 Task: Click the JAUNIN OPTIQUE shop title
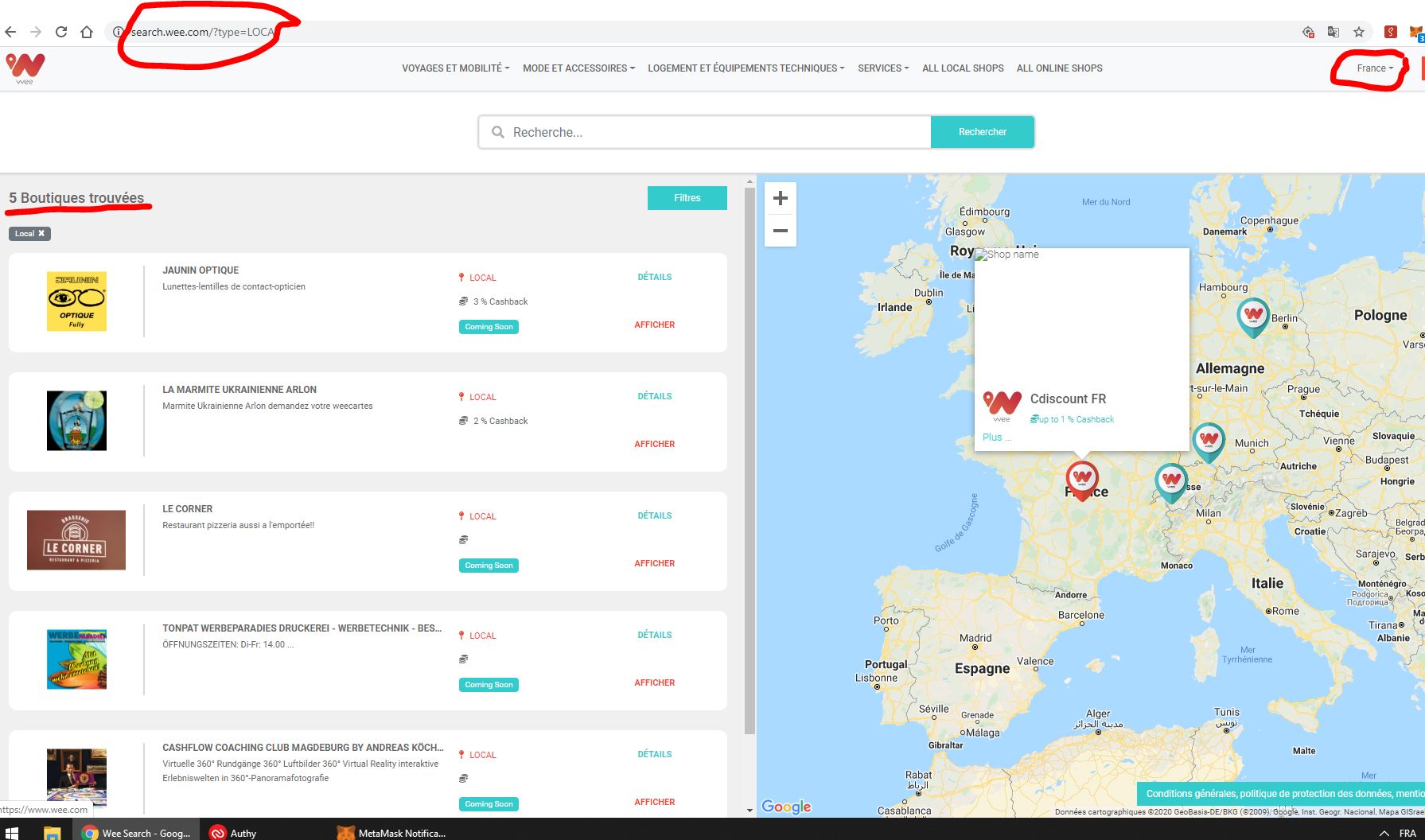201,270
